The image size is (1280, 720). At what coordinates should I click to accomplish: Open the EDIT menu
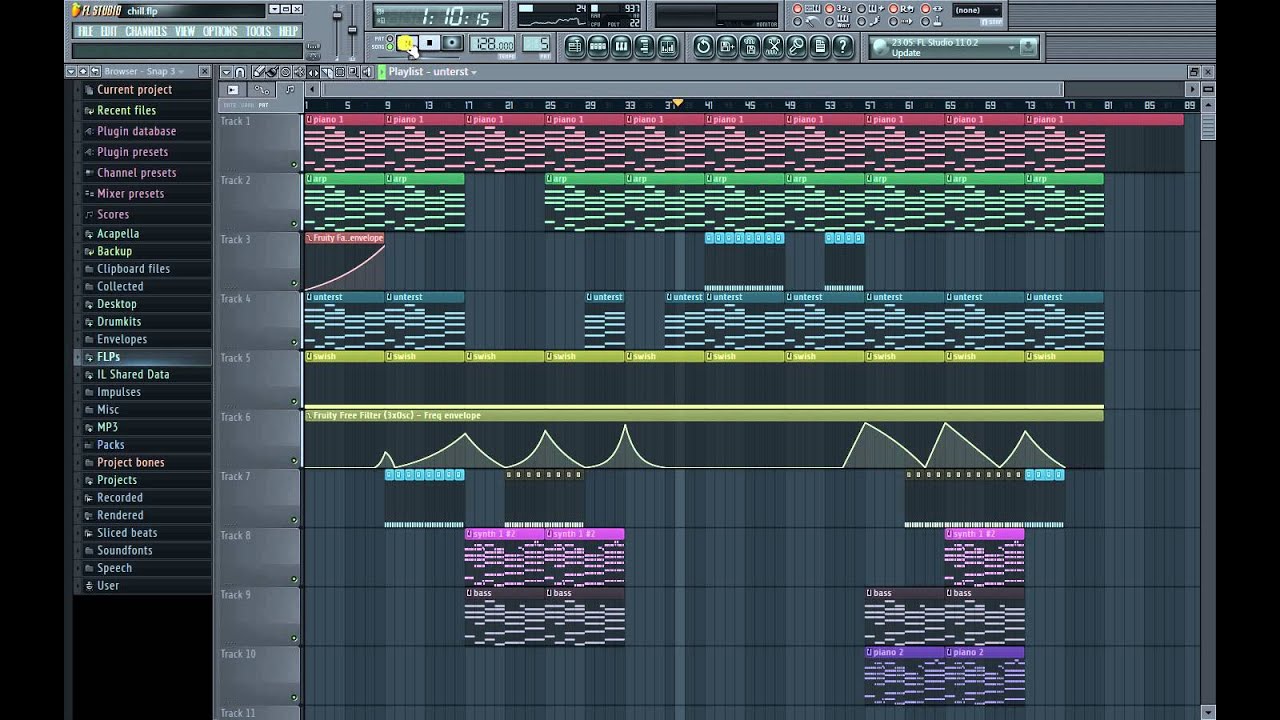click(108, 31)
